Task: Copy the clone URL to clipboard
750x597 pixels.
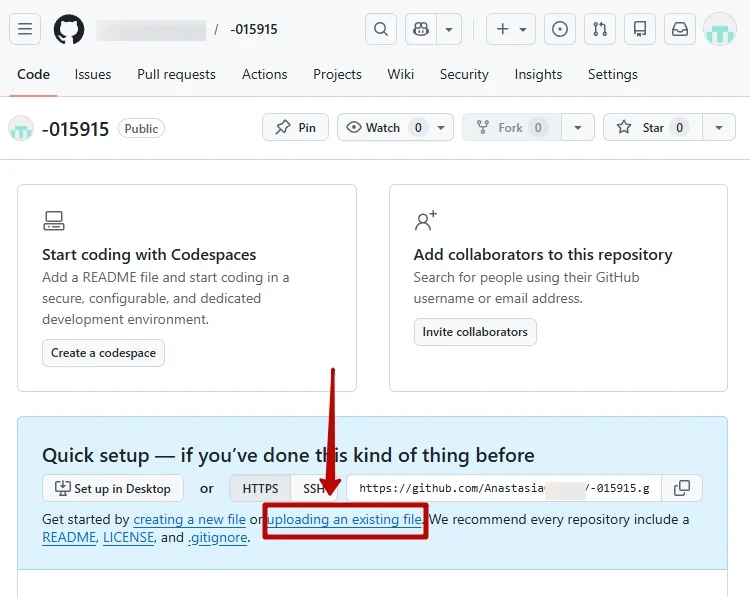Action: tap(682, 488)
